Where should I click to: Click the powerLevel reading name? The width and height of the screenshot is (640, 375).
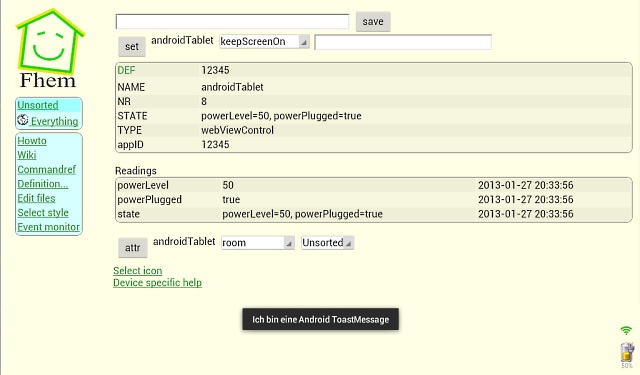pyautogui.click(x=143, y=185)
